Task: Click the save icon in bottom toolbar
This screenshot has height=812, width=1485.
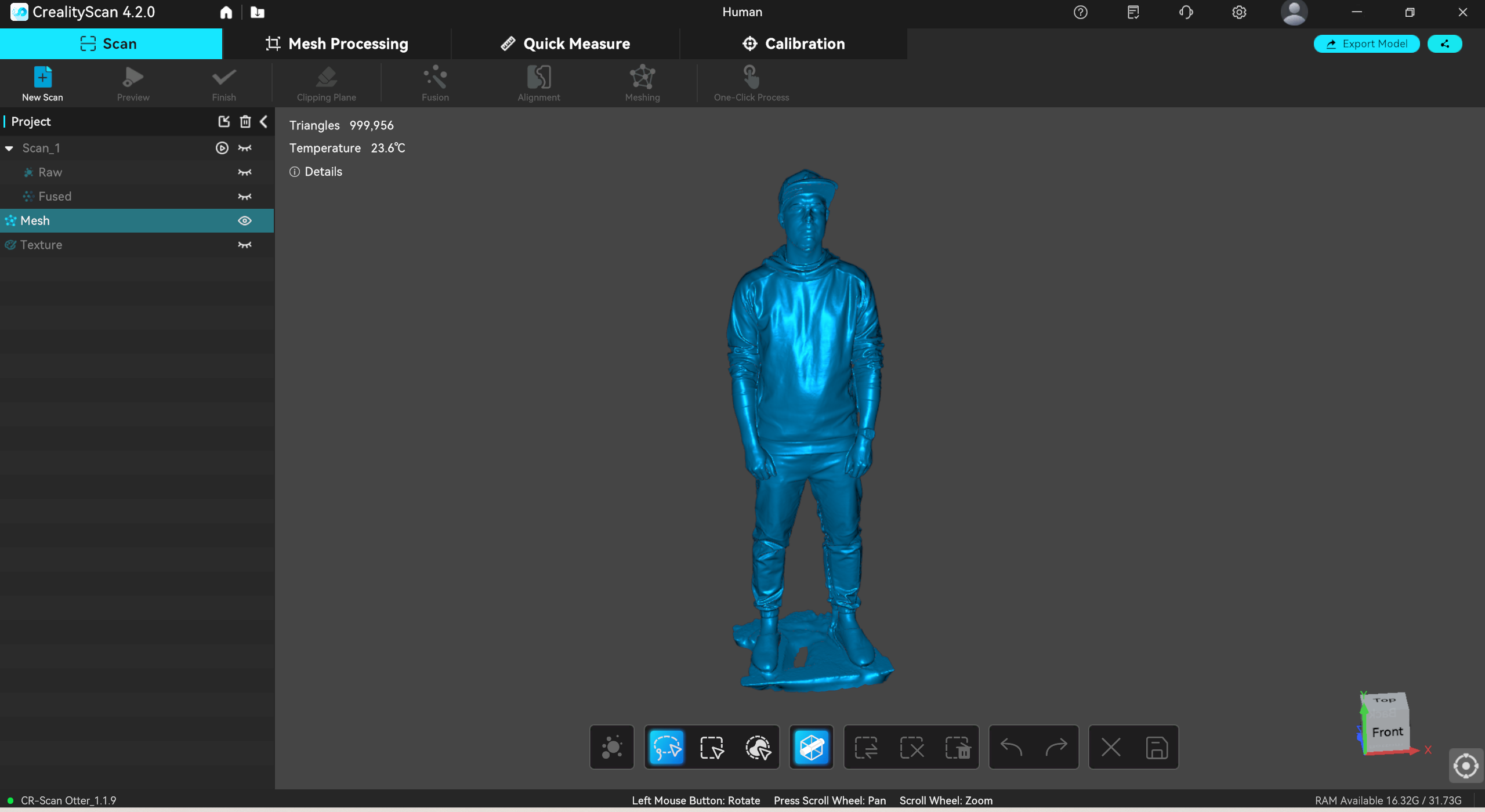Action: pyautogui.click(x=1156, y=747)
